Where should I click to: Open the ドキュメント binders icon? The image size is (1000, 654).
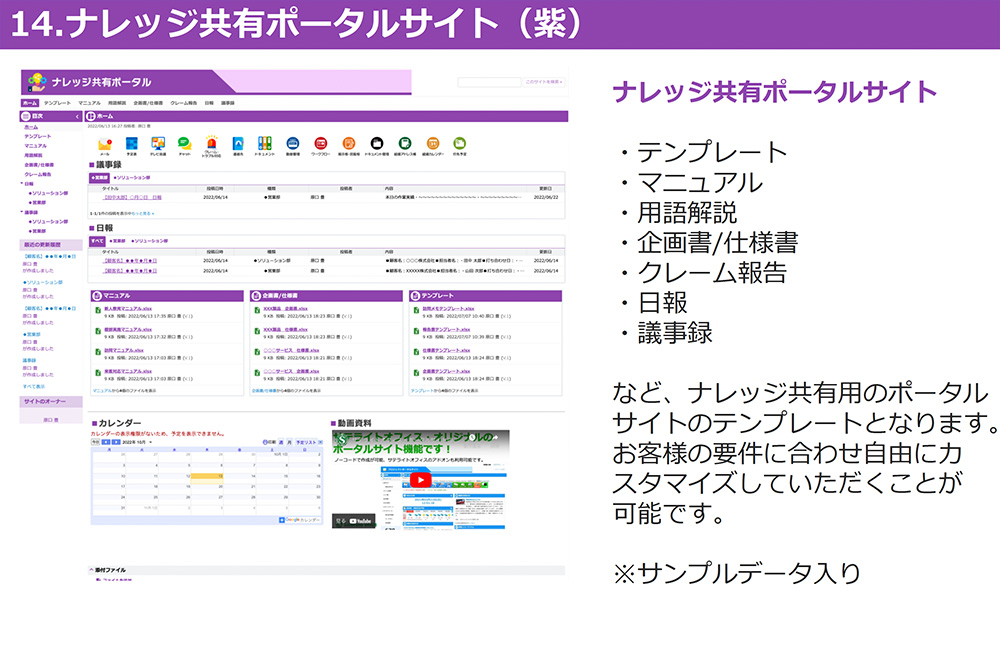coord(265,144)
